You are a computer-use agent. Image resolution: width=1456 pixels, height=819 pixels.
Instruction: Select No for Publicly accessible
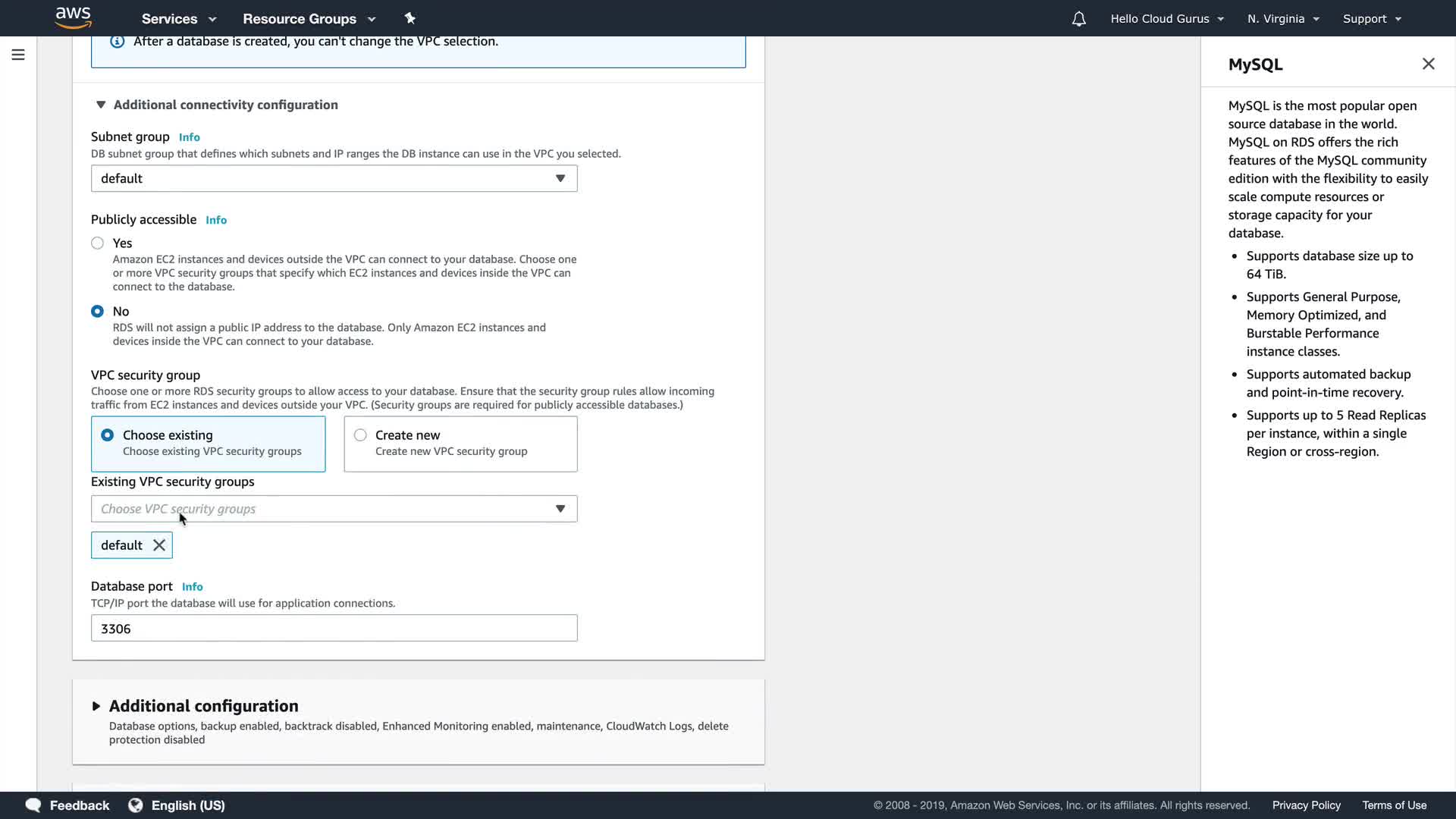click(x=98, y=312)
